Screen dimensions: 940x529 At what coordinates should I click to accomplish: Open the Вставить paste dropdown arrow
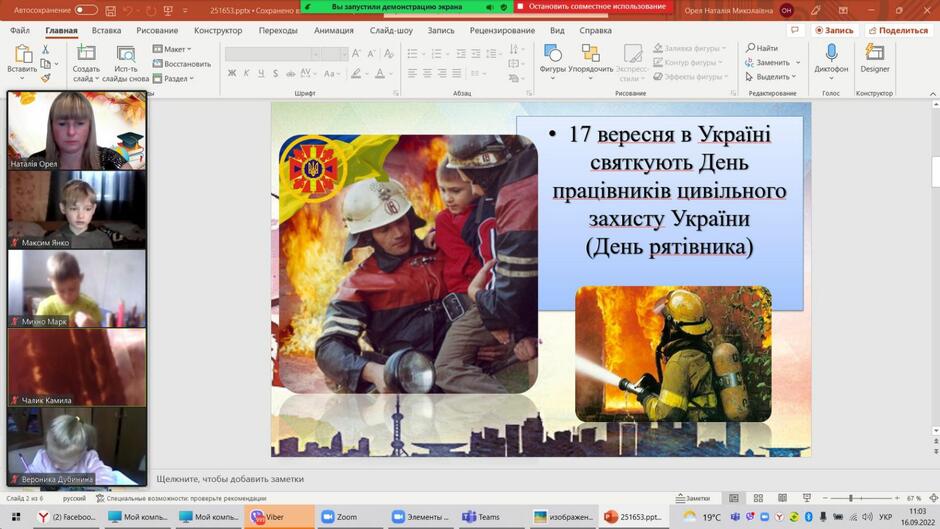pos(22,78)
